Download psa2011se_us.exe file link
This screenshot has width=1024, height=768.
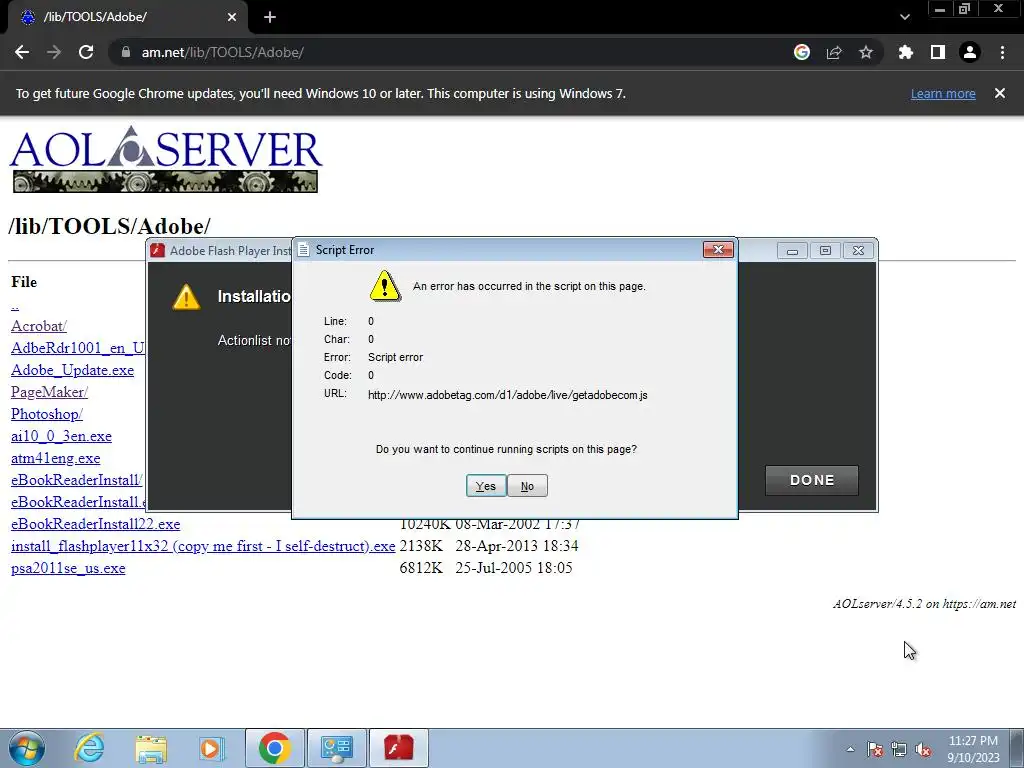point(68,568)
